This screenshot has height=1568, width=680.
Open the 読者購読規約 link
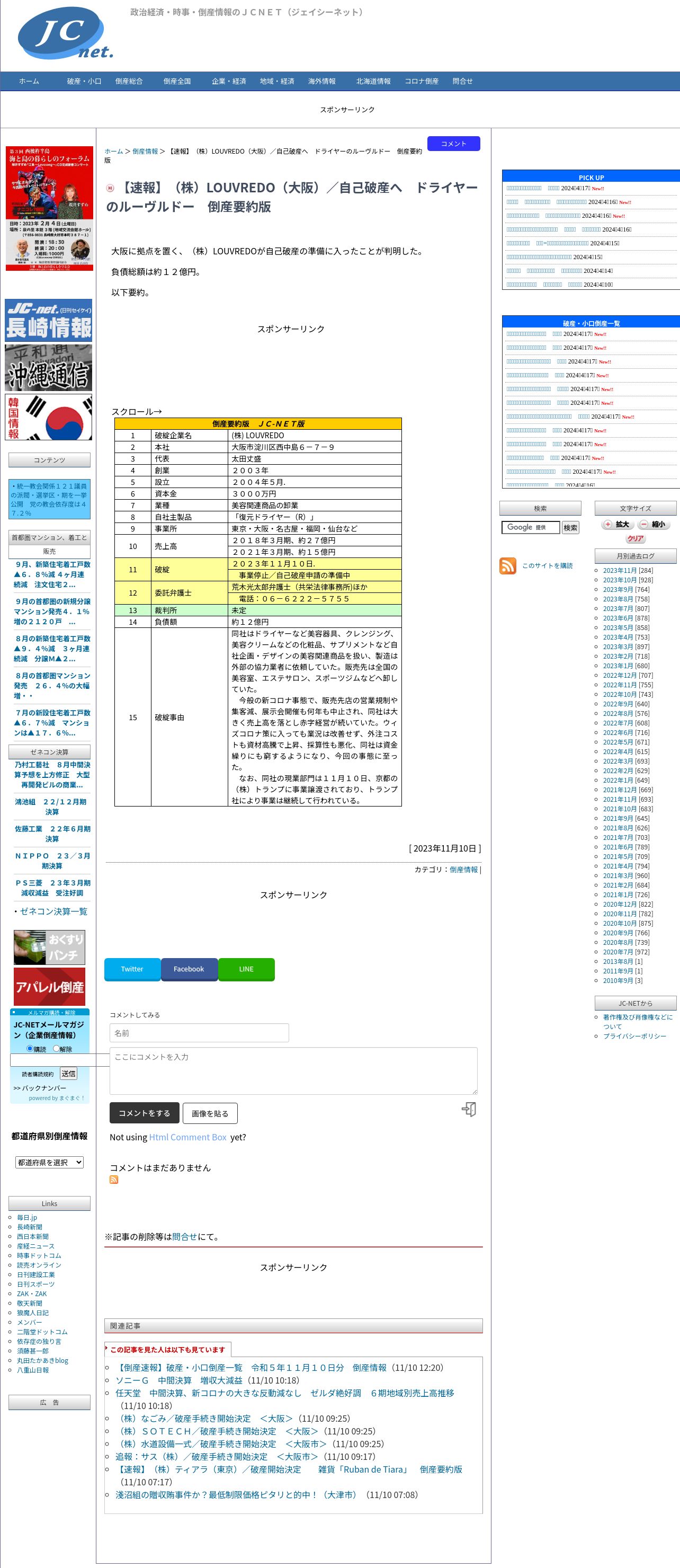point(38,1074)
